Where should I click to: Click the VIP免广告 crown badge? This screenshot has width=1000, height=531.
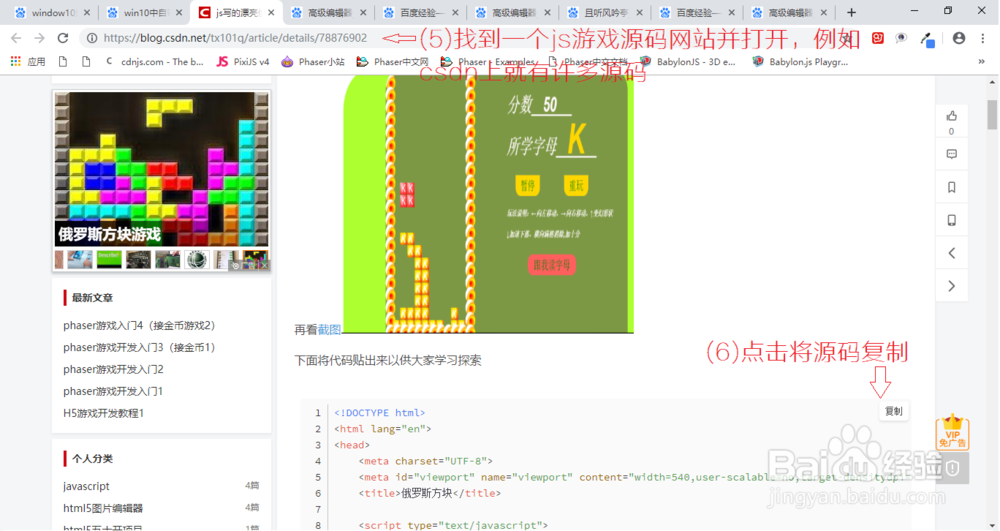(x=952, y=432)
